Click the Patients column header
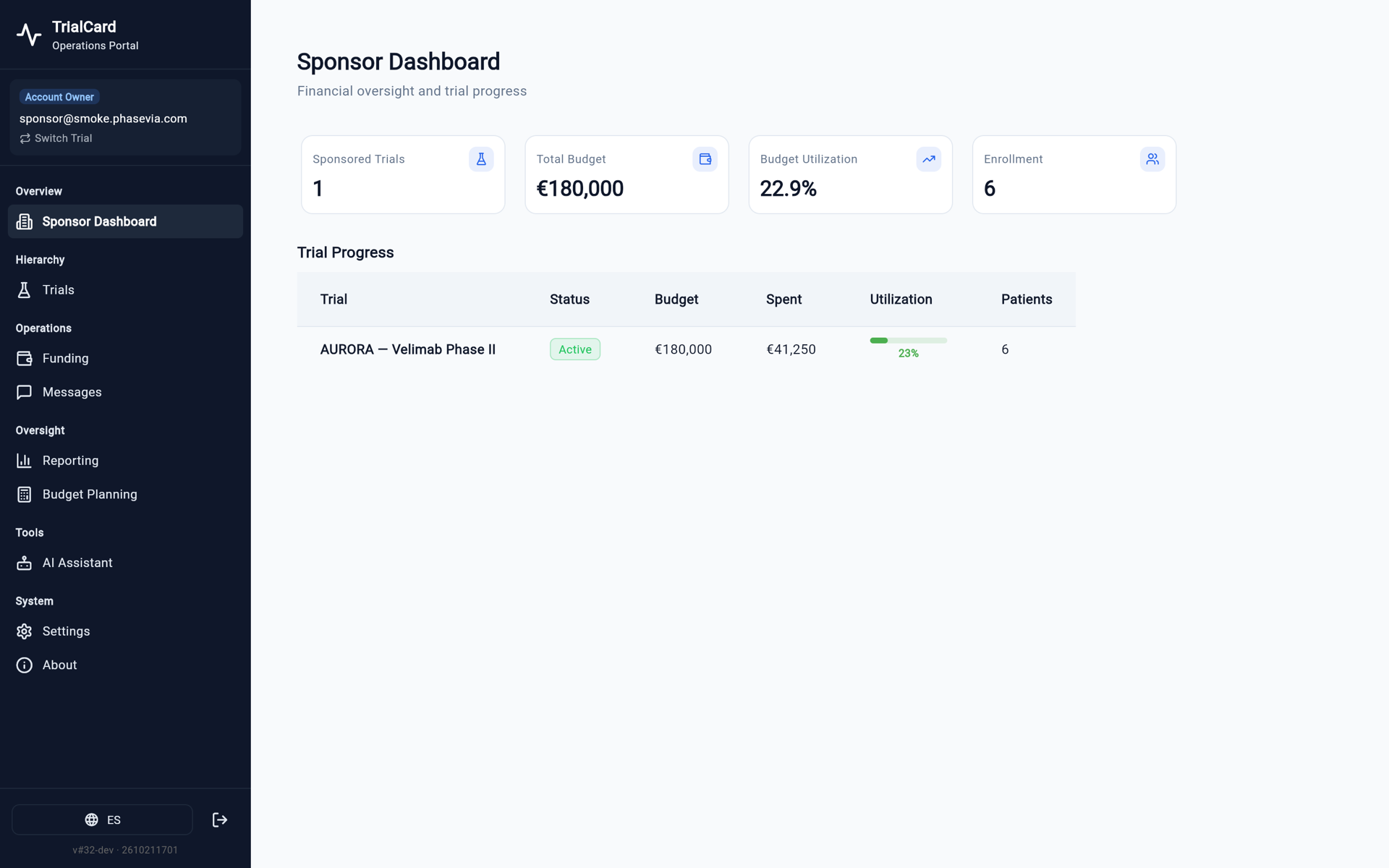Image resolution: width=1389 pixels, height=868 pixels. pyautogui.click(x=1027, y=299)
